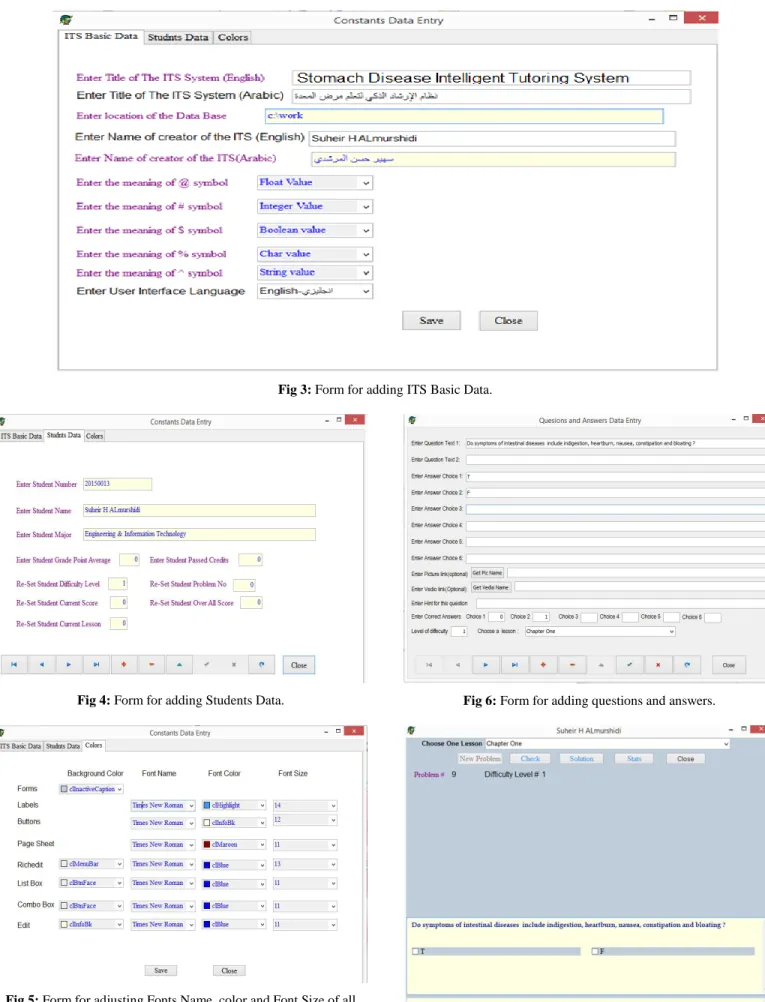
Task: Select Studnts Data tab in Colors window
Action: [x=63, y=746]
